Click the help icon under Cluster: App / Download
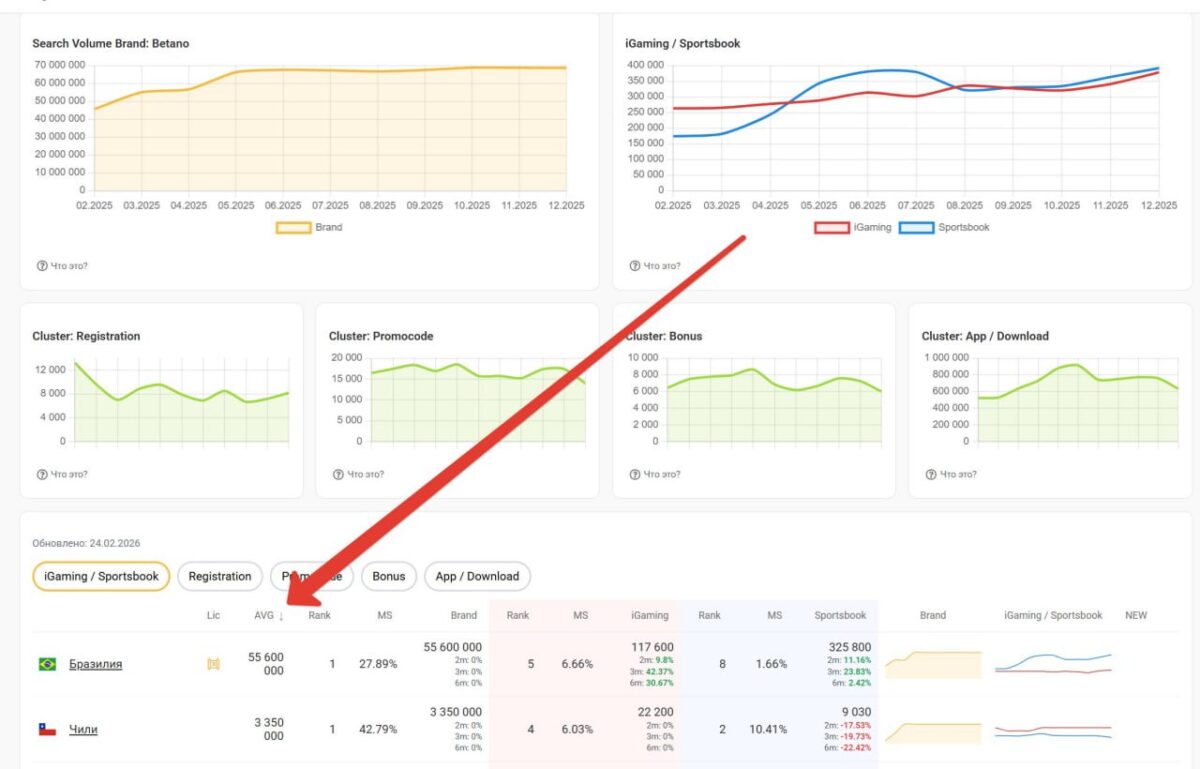The width and height of the screenshot is (1200, 769). tap(932, 474)
